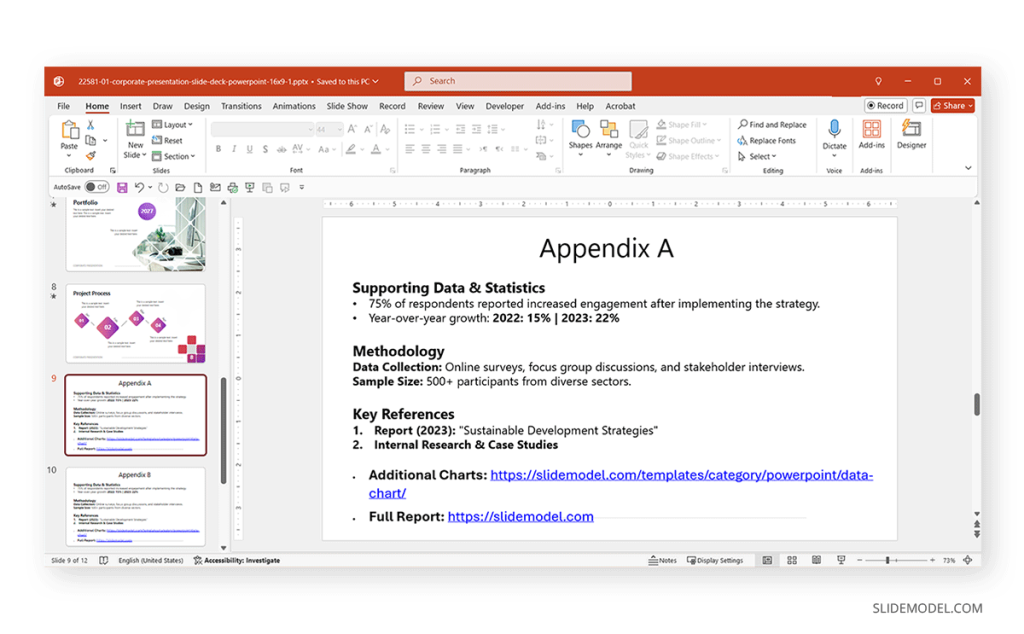The image size is (1024, 634).
Task: Toggle Bold formatting
Action: click(x=218, y=149)
